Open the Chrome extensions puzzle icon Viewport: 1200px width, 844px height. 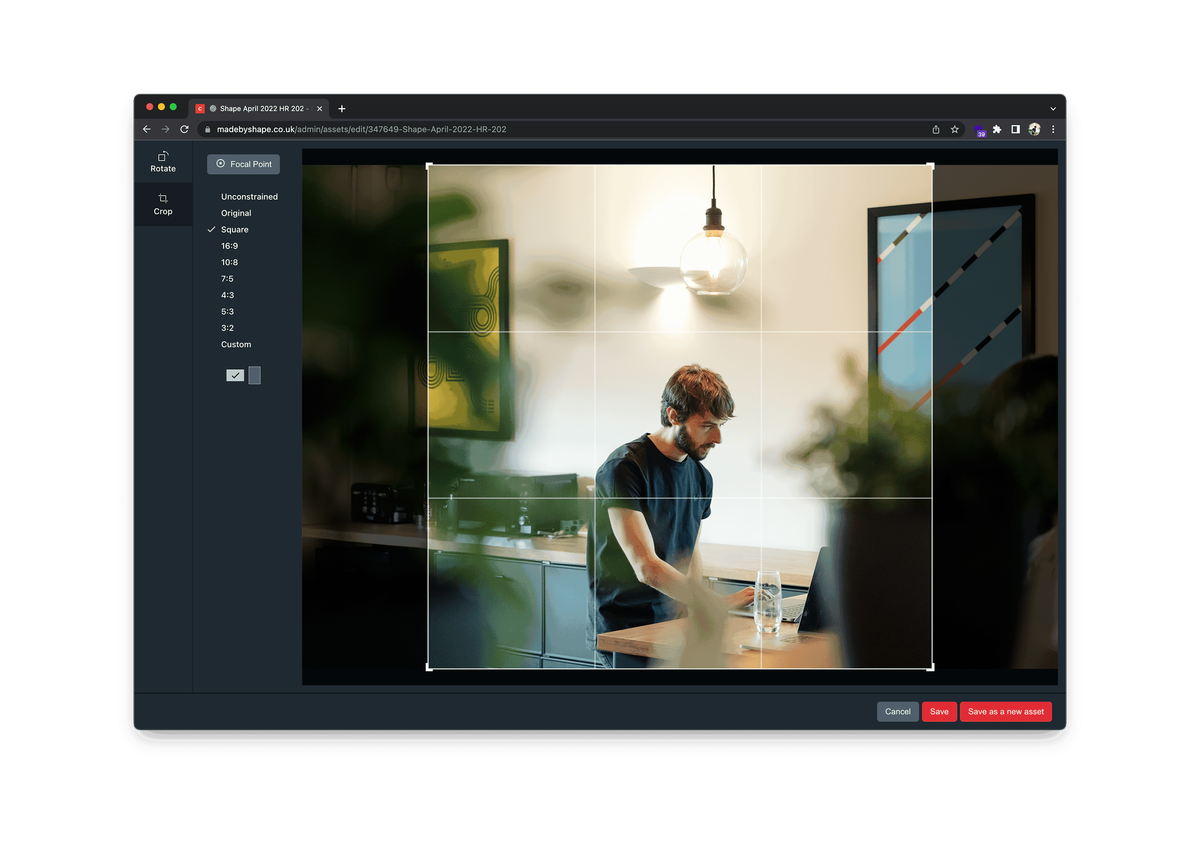pos(996,129)
